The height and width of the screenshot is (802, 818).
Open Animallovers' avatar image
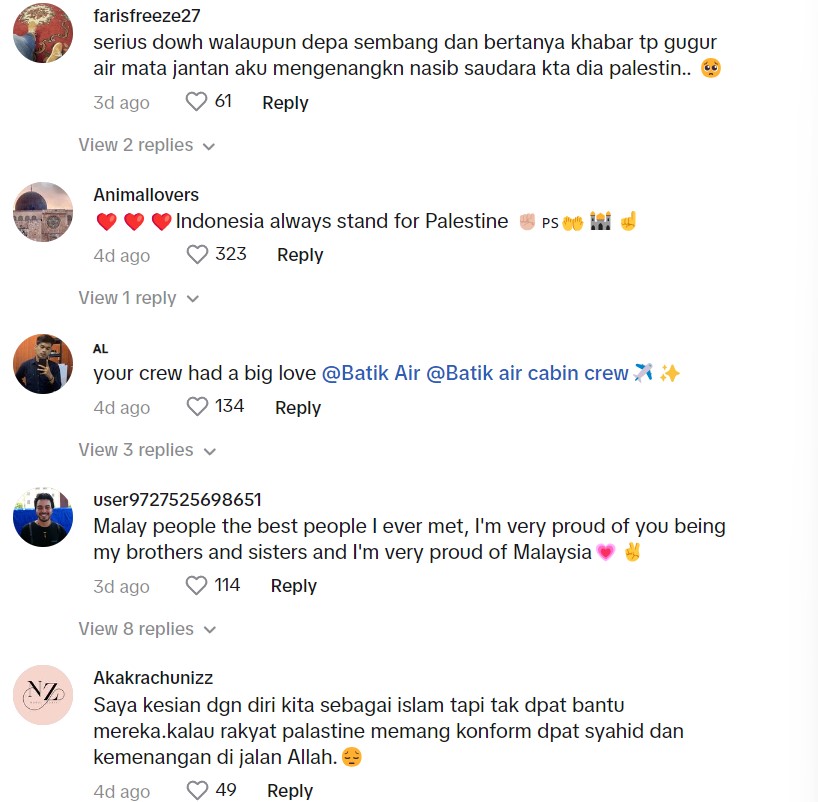click(43, 212)
